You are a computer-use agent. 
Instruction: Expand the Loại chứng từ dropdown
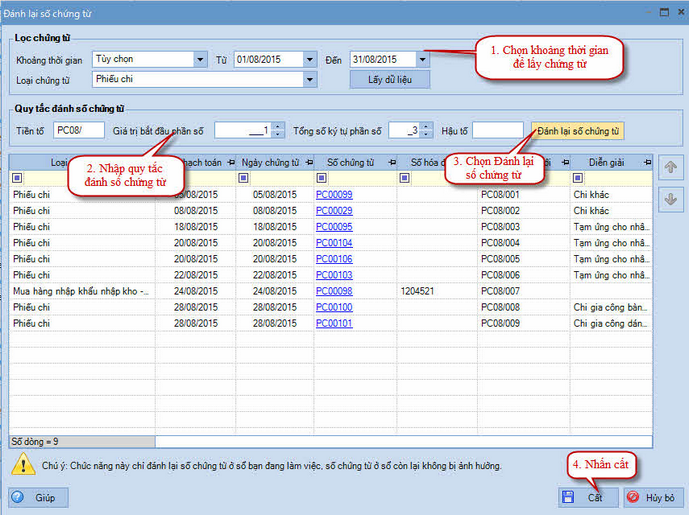point(310,80)
